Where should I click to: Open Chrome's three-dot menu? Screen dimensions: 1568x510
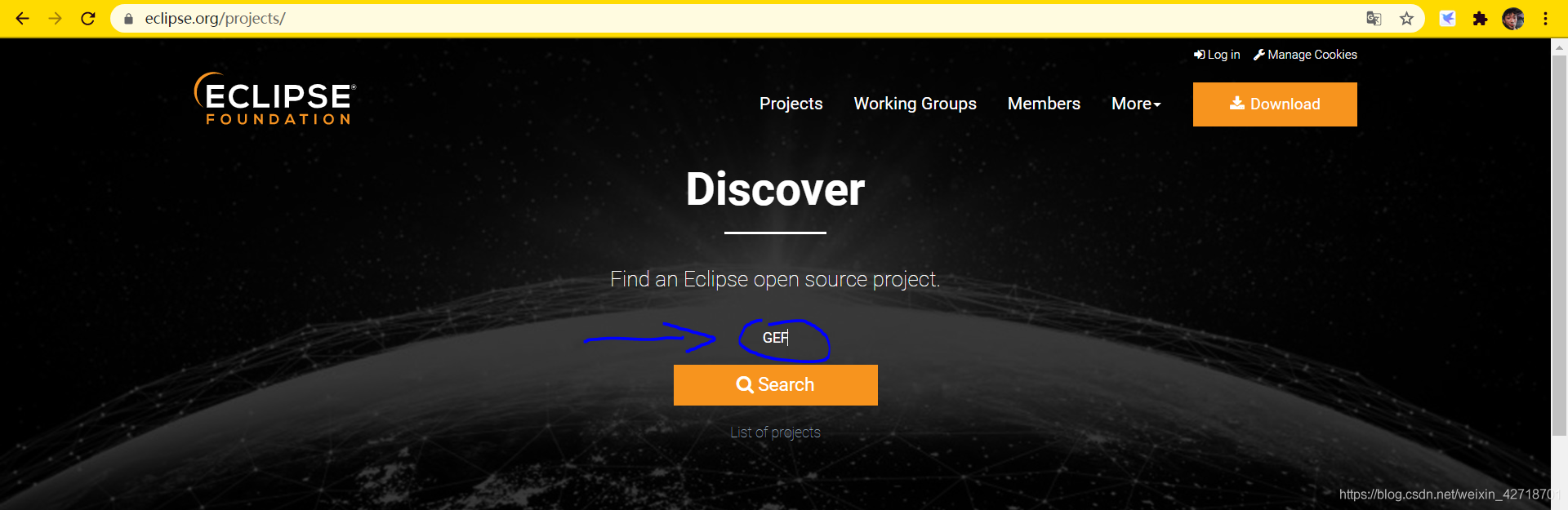click(x=1545, y=18)
